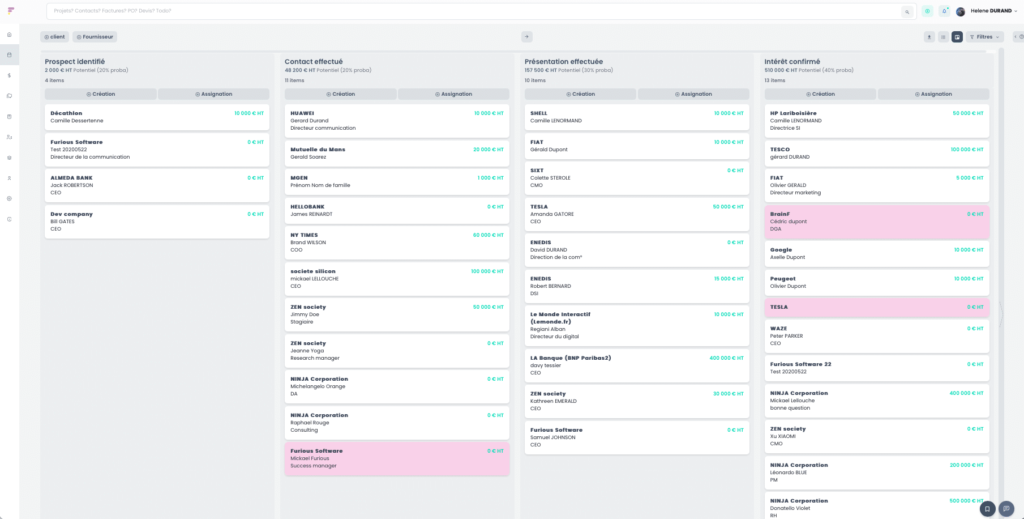Click the bookmark icon at the bottom right
Viewport: 1024px width, 519px height.
(987, 509)
